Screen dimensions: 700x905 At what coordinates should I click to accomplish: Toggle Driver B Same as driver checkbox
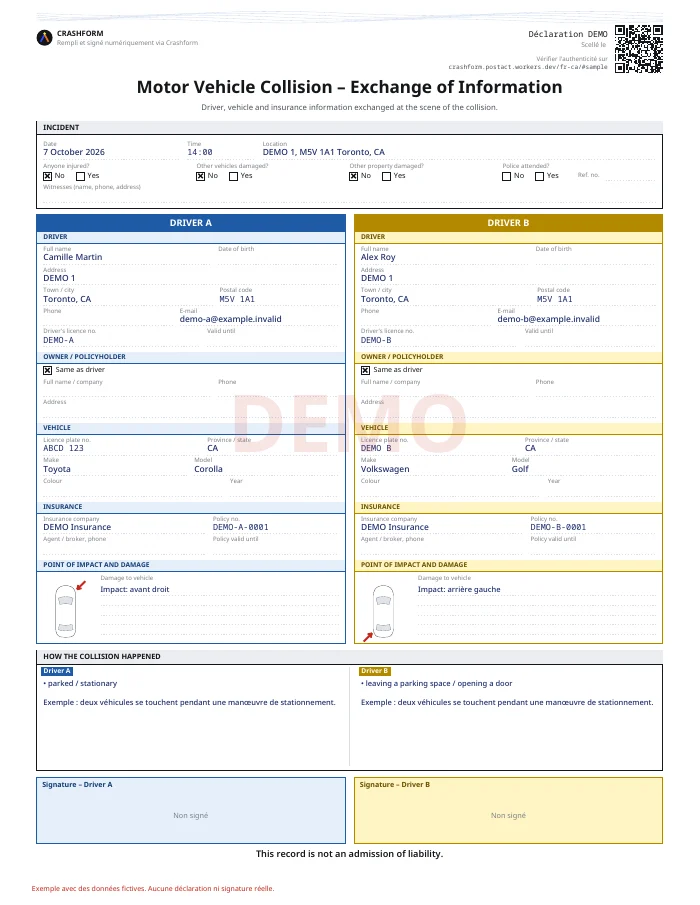click(365, 370)
